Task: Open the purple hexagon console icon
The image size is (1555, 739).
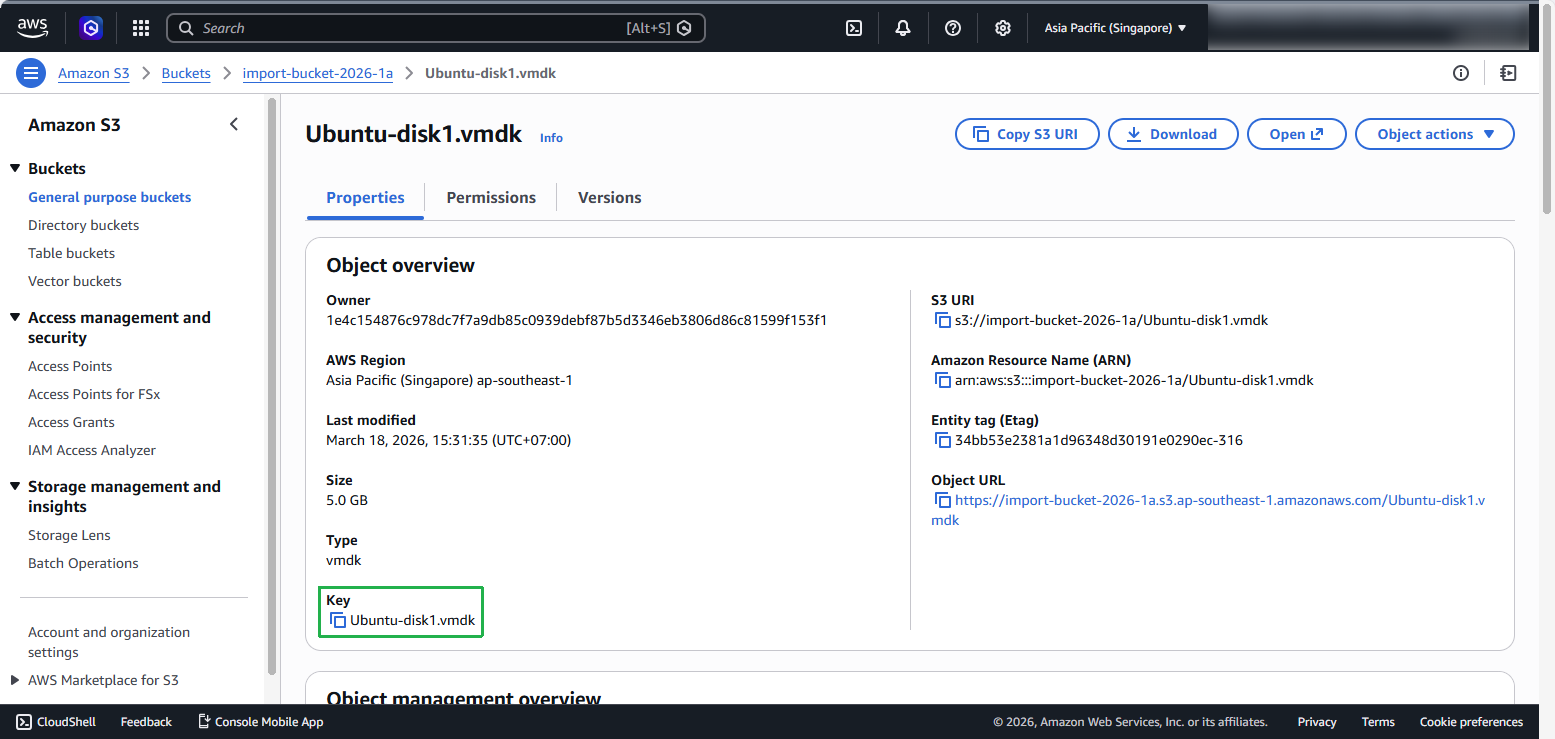Action: click(91, 28)
